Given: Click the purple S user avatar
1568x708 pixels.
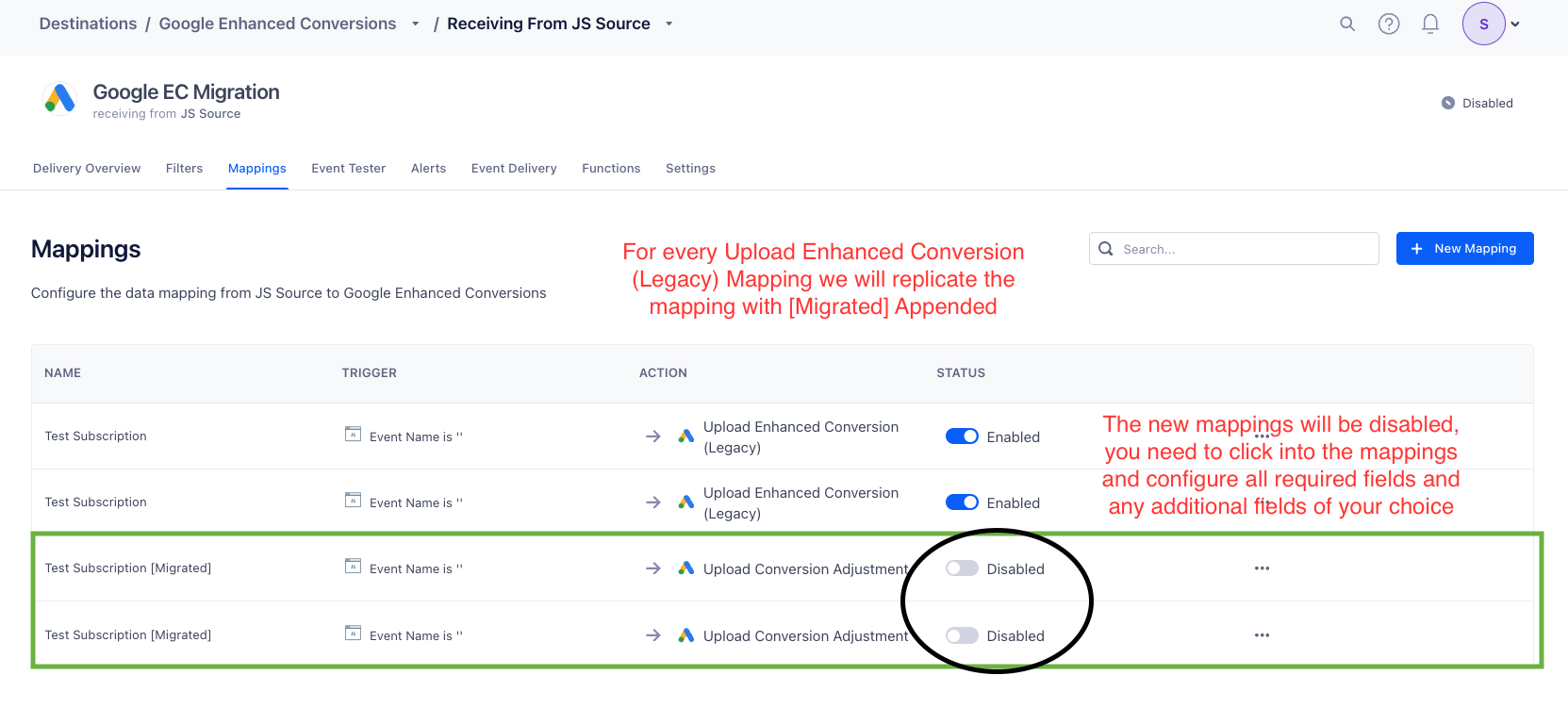Looking at the screenshot, I should pyautogui.click(x=1484, y=24).
